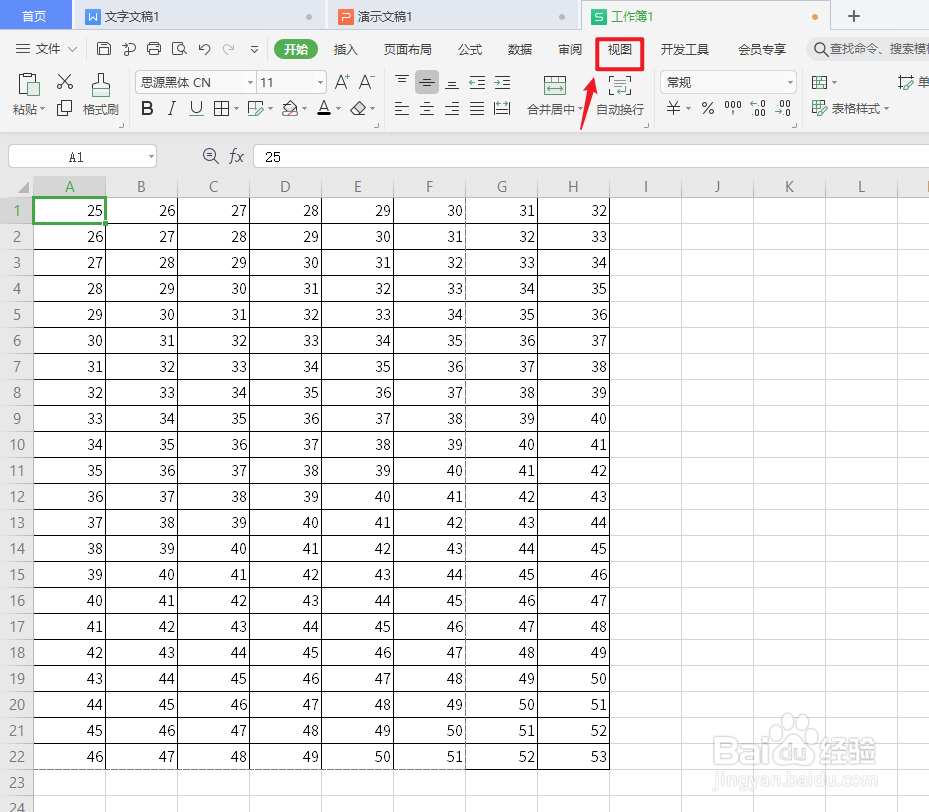Go to 首页 home tab
The image size is (929, 812).
coord(34,16)
